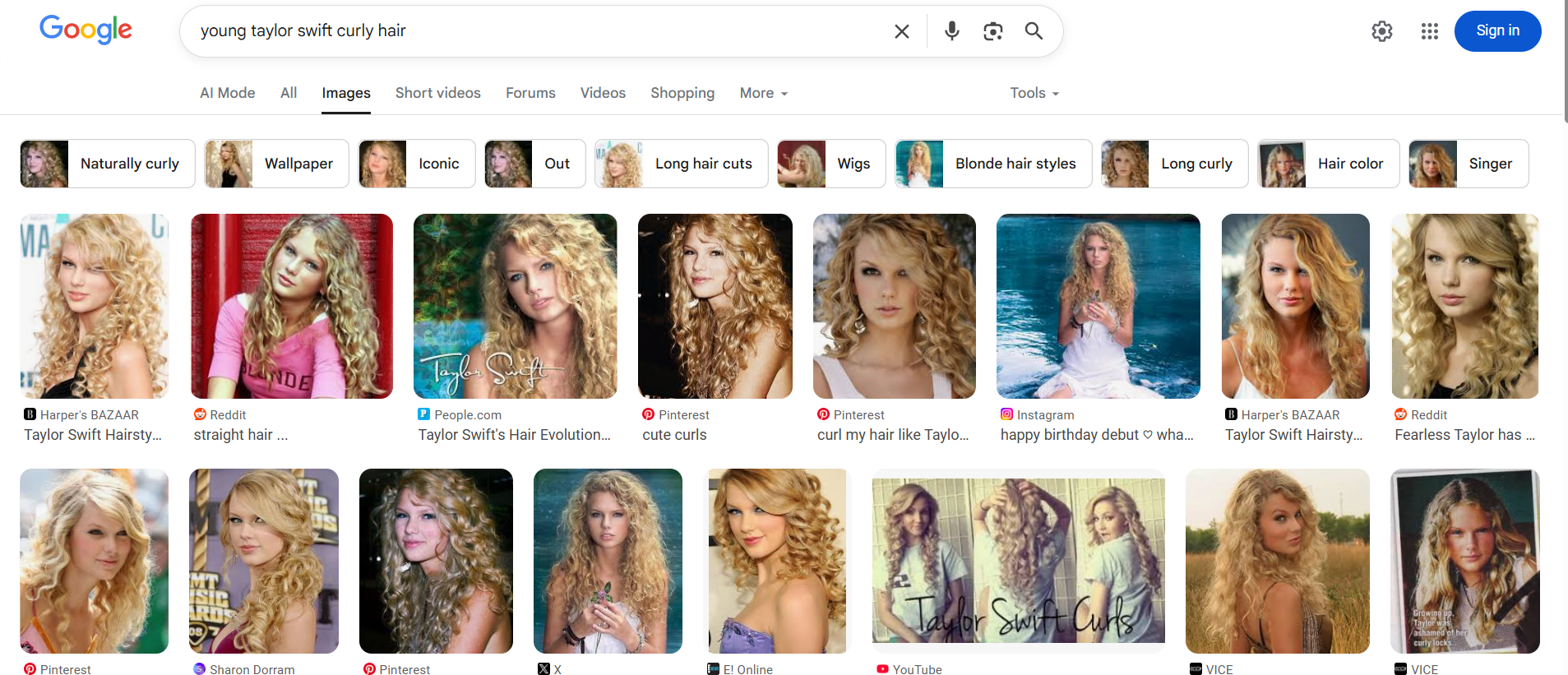Screen dimensions: 1568x675
Task: Click the E! Online source icon
Action: click(713, 669)
